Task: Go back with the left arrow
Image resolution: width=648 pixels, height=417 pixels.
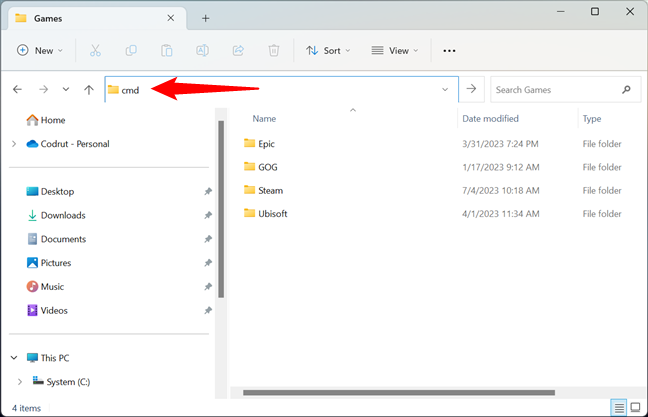Action: click(x=17, y=89)
